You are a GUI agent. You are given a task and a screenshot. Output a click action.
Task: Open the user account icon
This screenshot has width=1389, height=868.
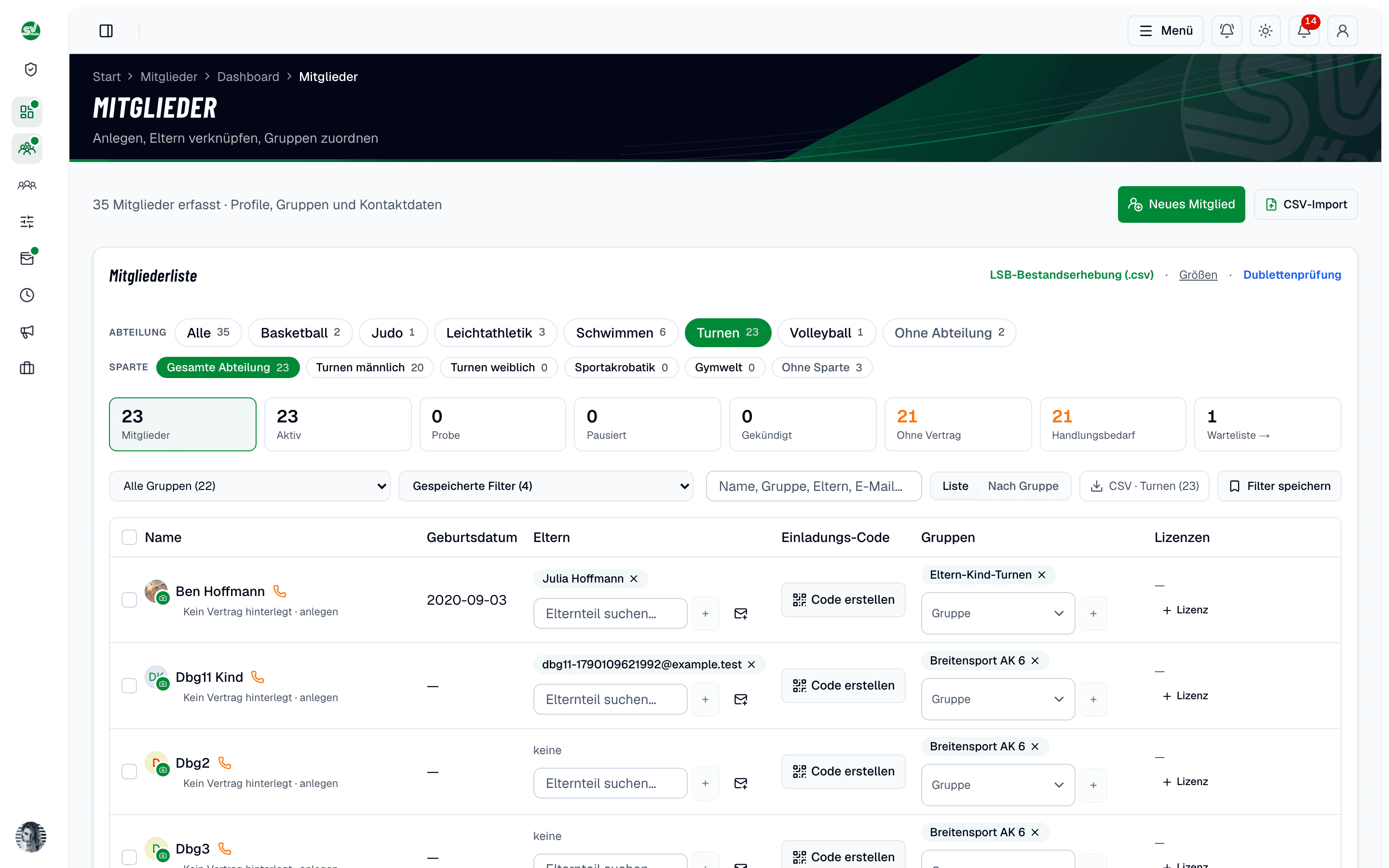tap(1342, 30)
